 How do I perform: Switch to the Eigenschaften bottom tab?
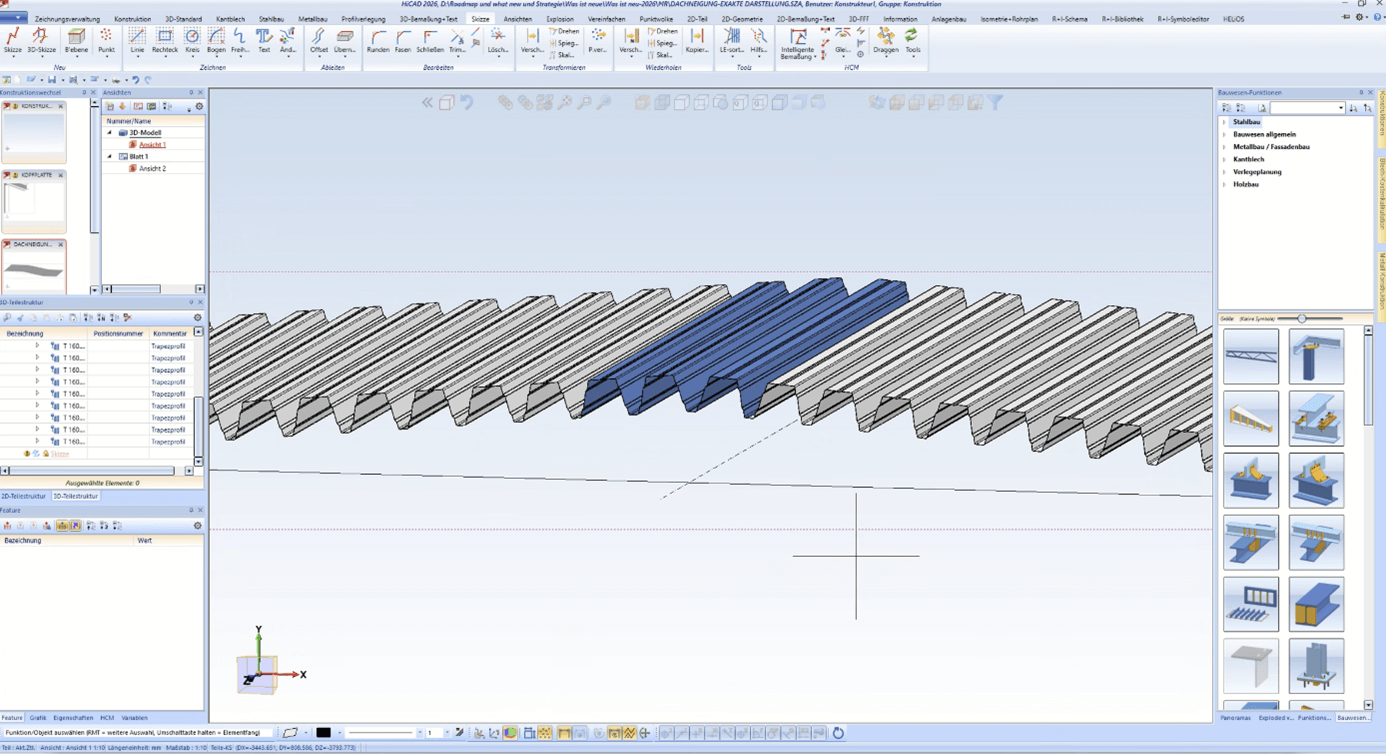point(73,718)
